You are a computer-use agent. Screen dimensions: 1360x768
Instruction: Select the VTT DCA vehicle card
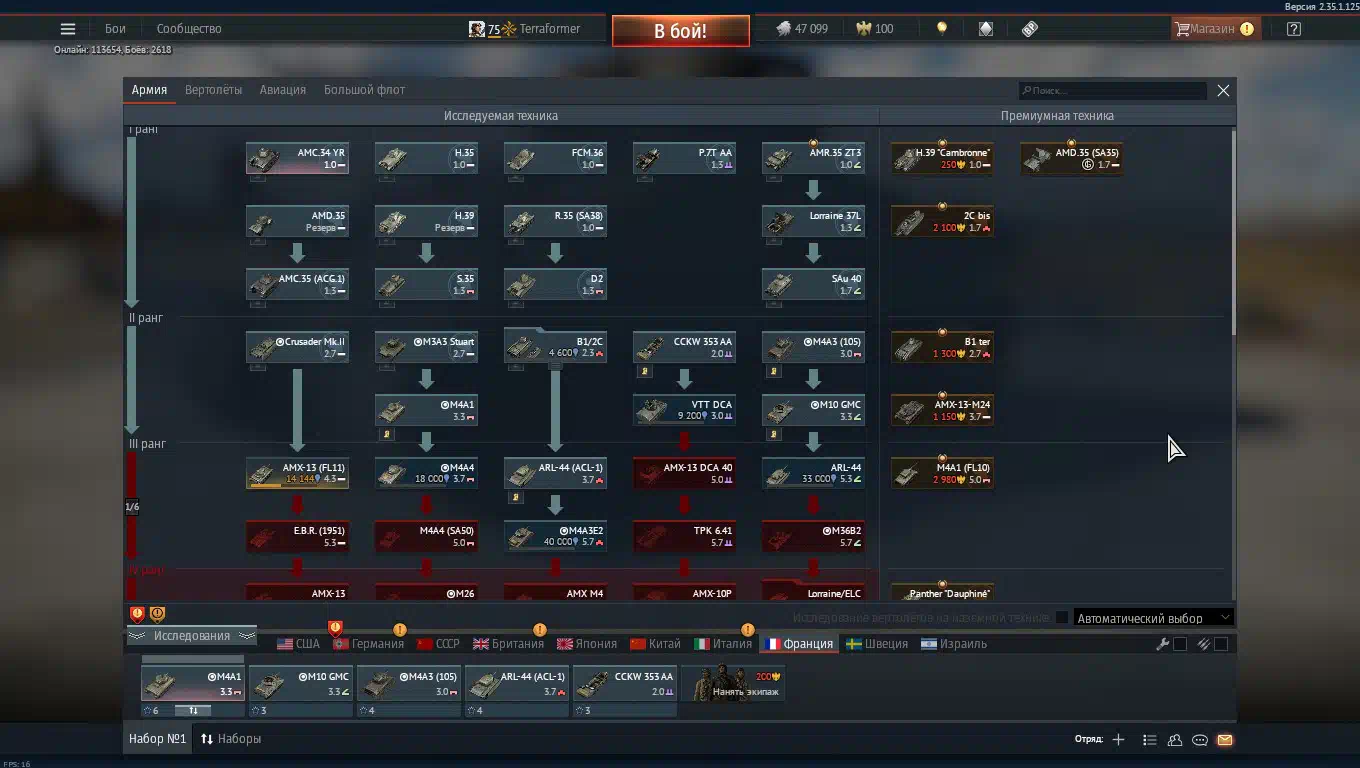coord(684,410)
